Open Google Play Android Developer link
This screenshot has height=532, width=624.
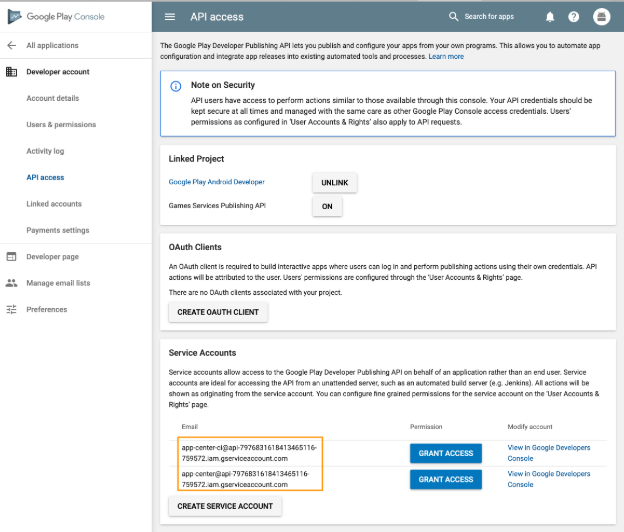(x=216, y=182)
